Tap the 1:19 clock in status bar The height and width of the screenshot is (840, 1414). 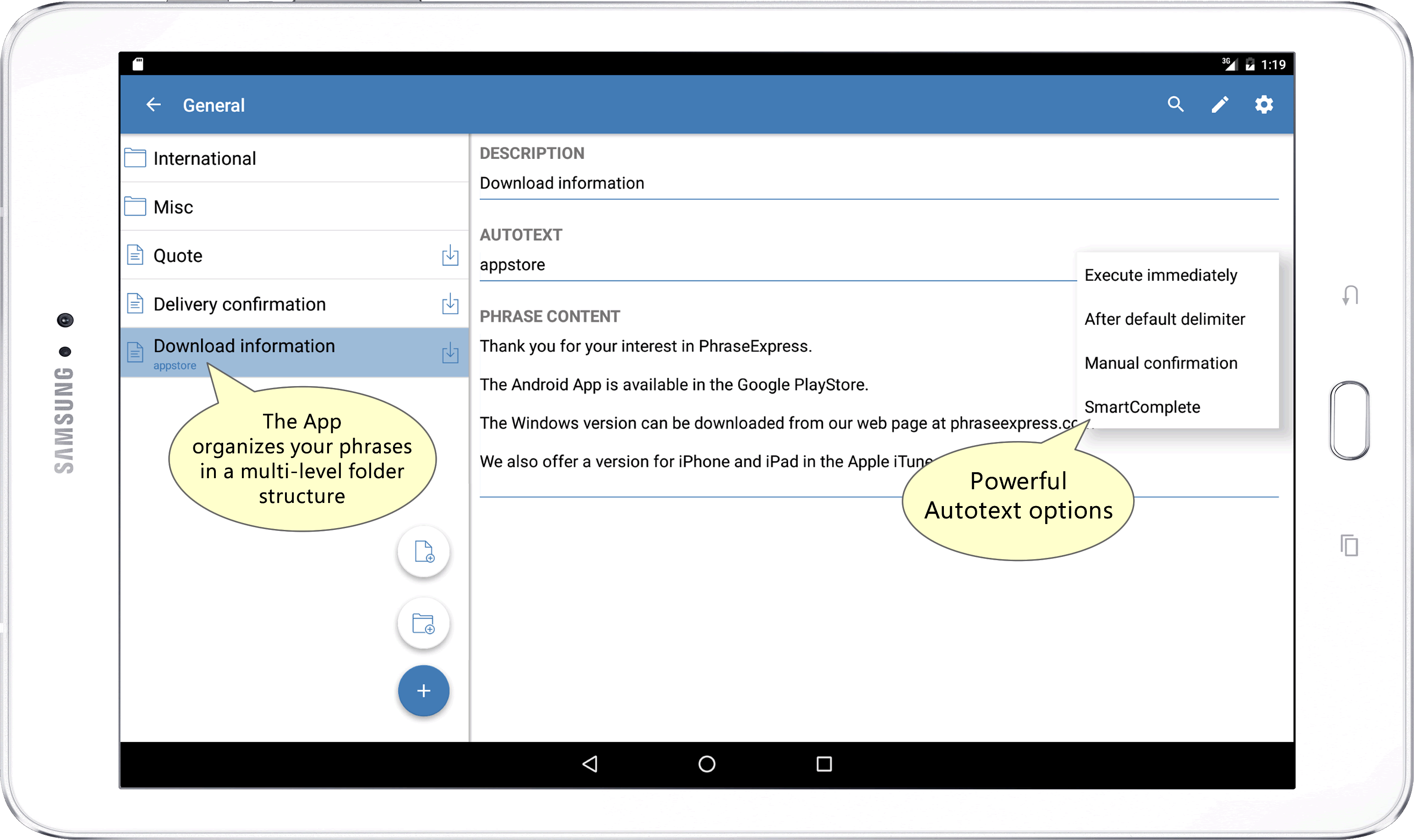pyautogui.click(x=1274, y=65)
